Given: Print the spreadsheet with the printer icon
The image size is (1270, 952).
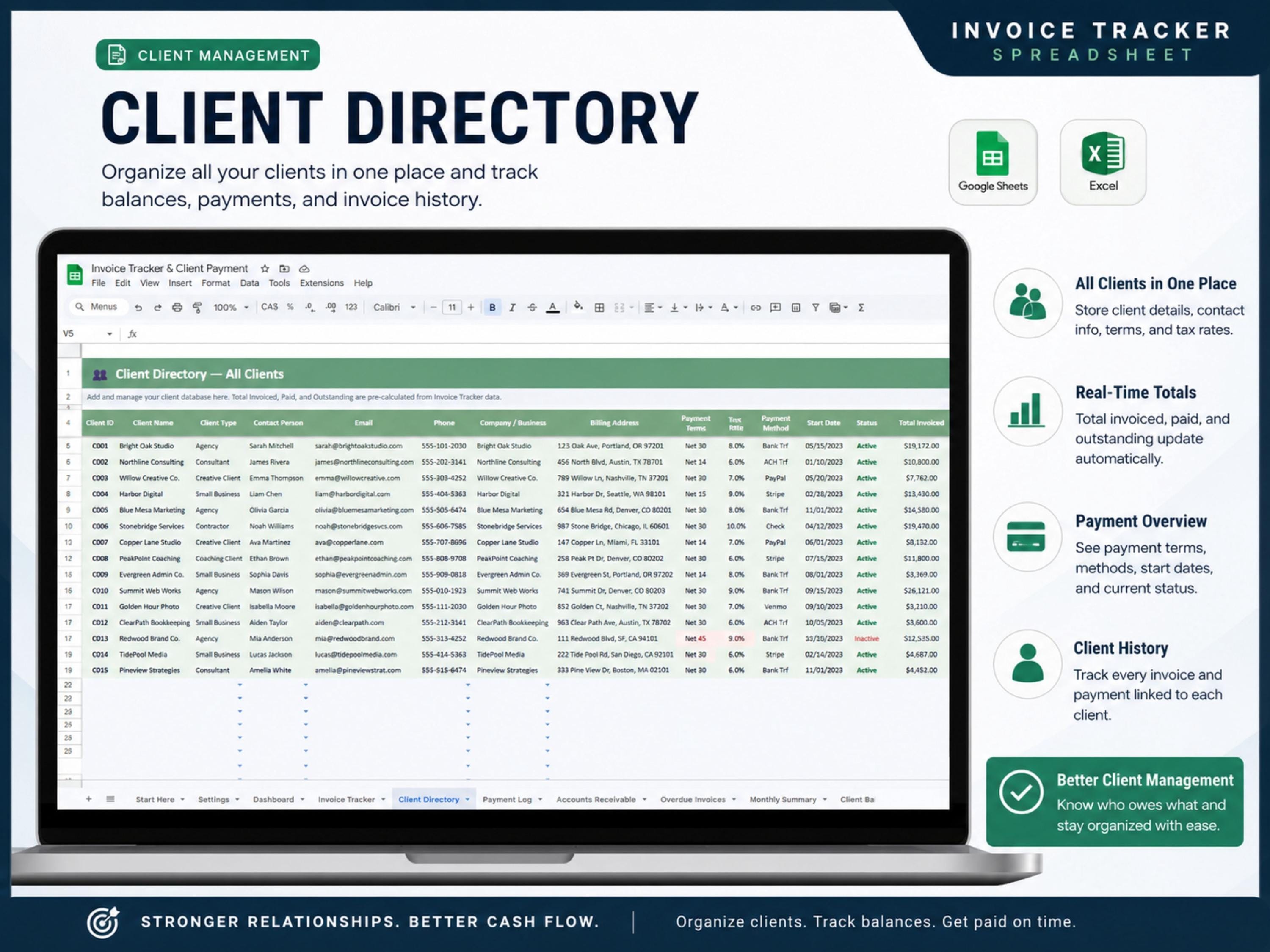Looking at the screenshot, I should [x=177, y=308].
